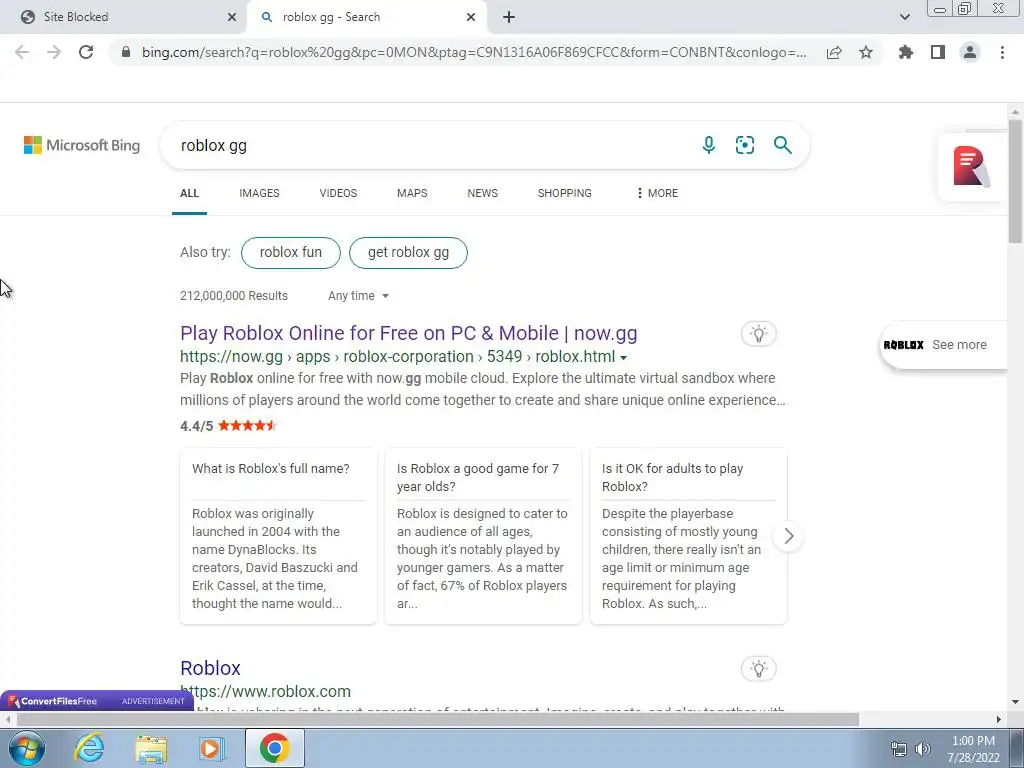
Task: Open Windows Media Player taskbar icon
Action: (211, 748)
